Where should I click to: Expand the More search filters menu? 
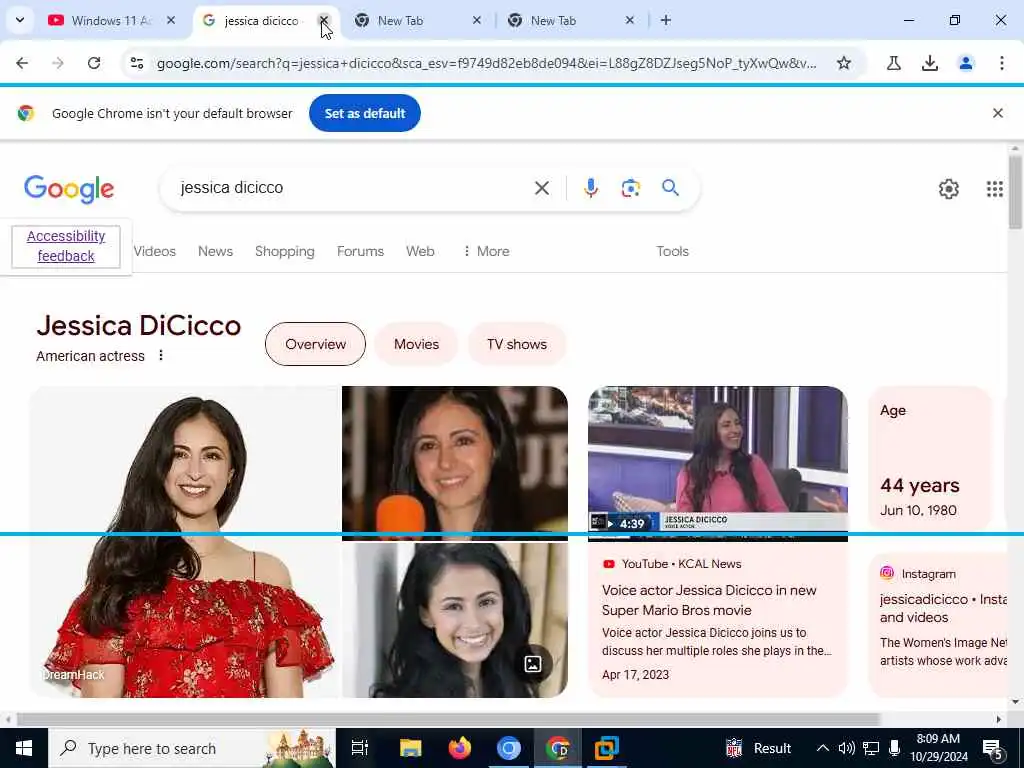(486, 251)
